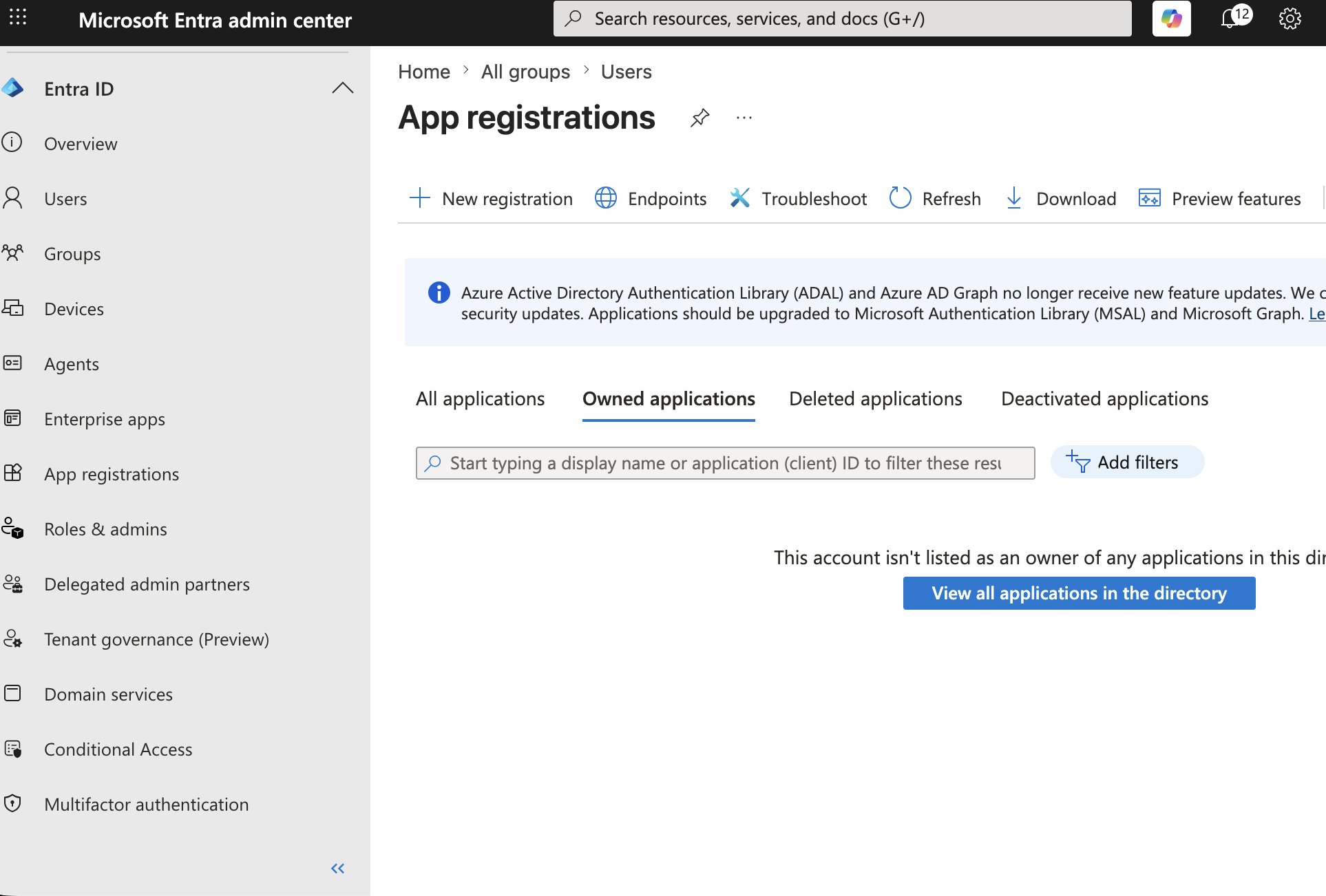
Task: Click the Multifactor authentication shield icon
Action: click(x=12, y=803)
